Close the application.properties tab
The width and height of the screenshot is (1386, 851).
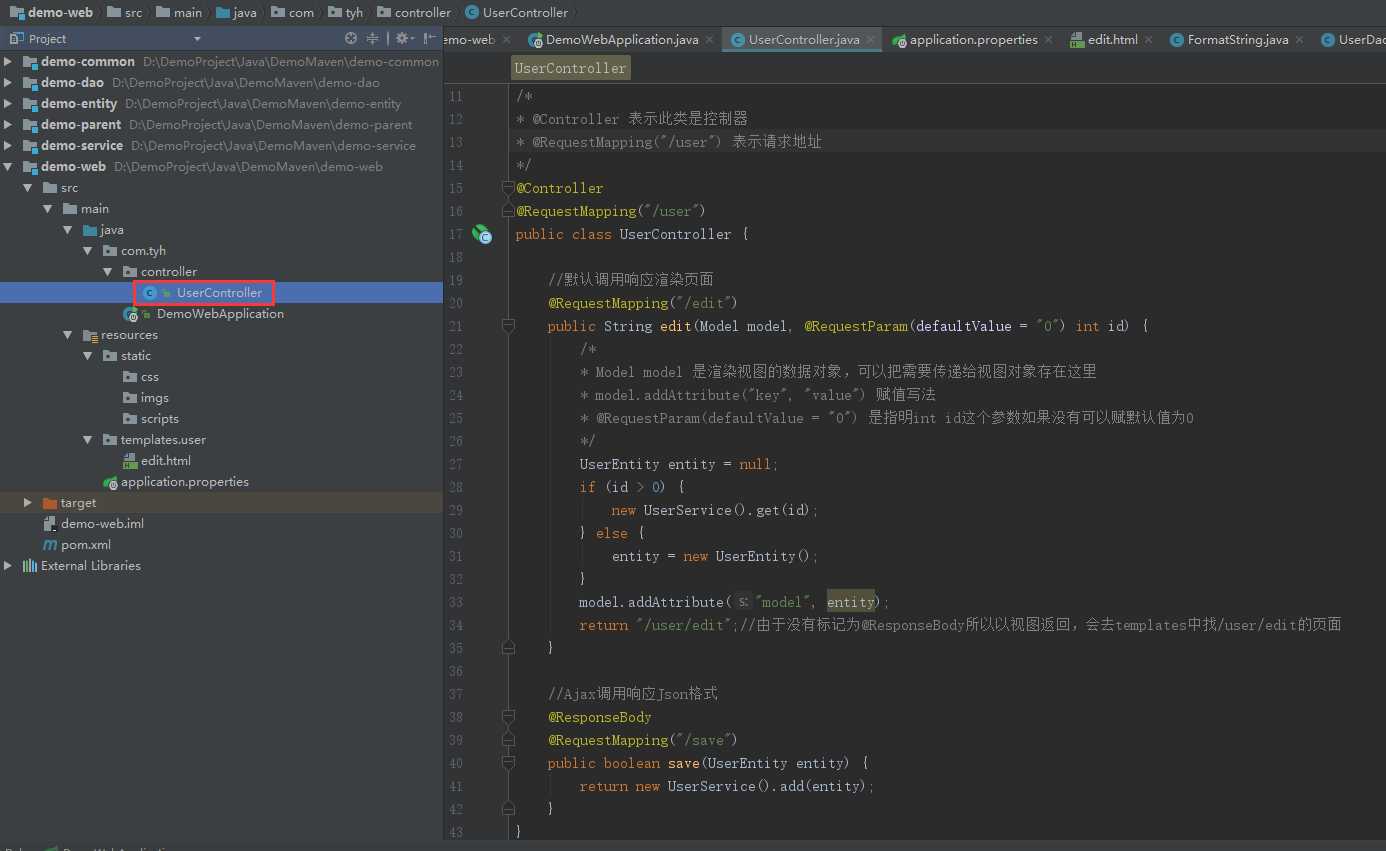(1048, 40)
